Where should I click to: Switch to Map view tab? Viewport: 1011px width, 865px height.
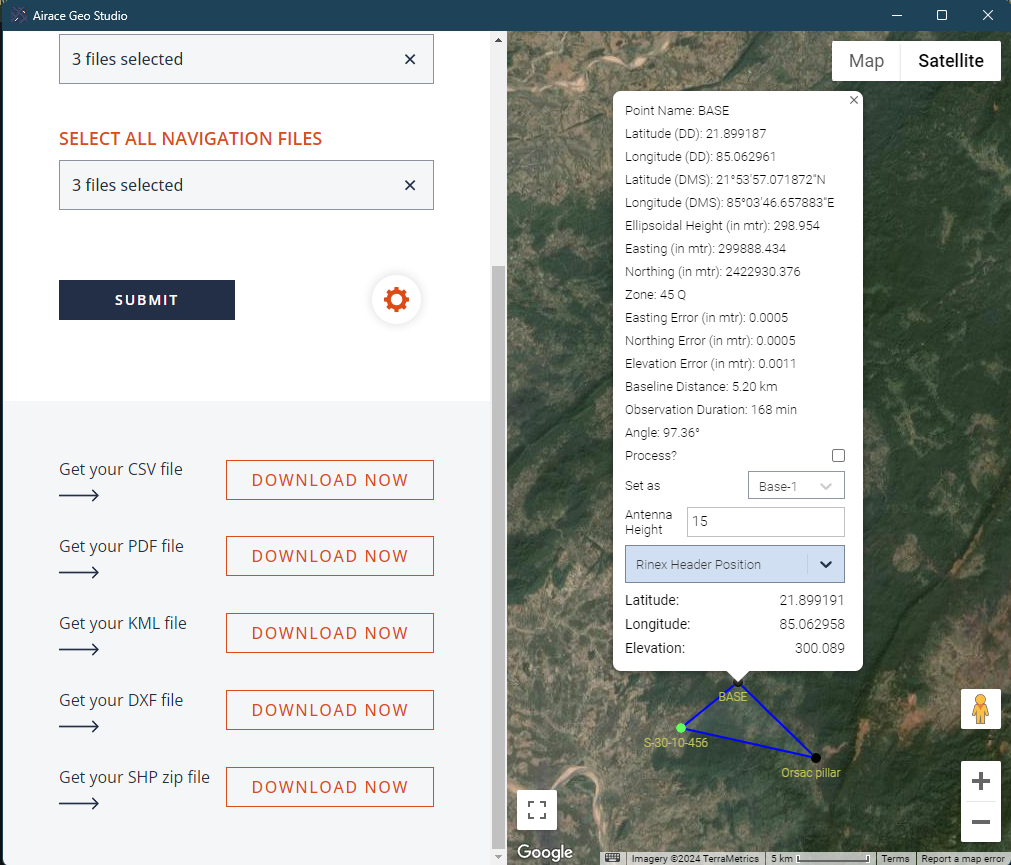click(x=866, y=61)
